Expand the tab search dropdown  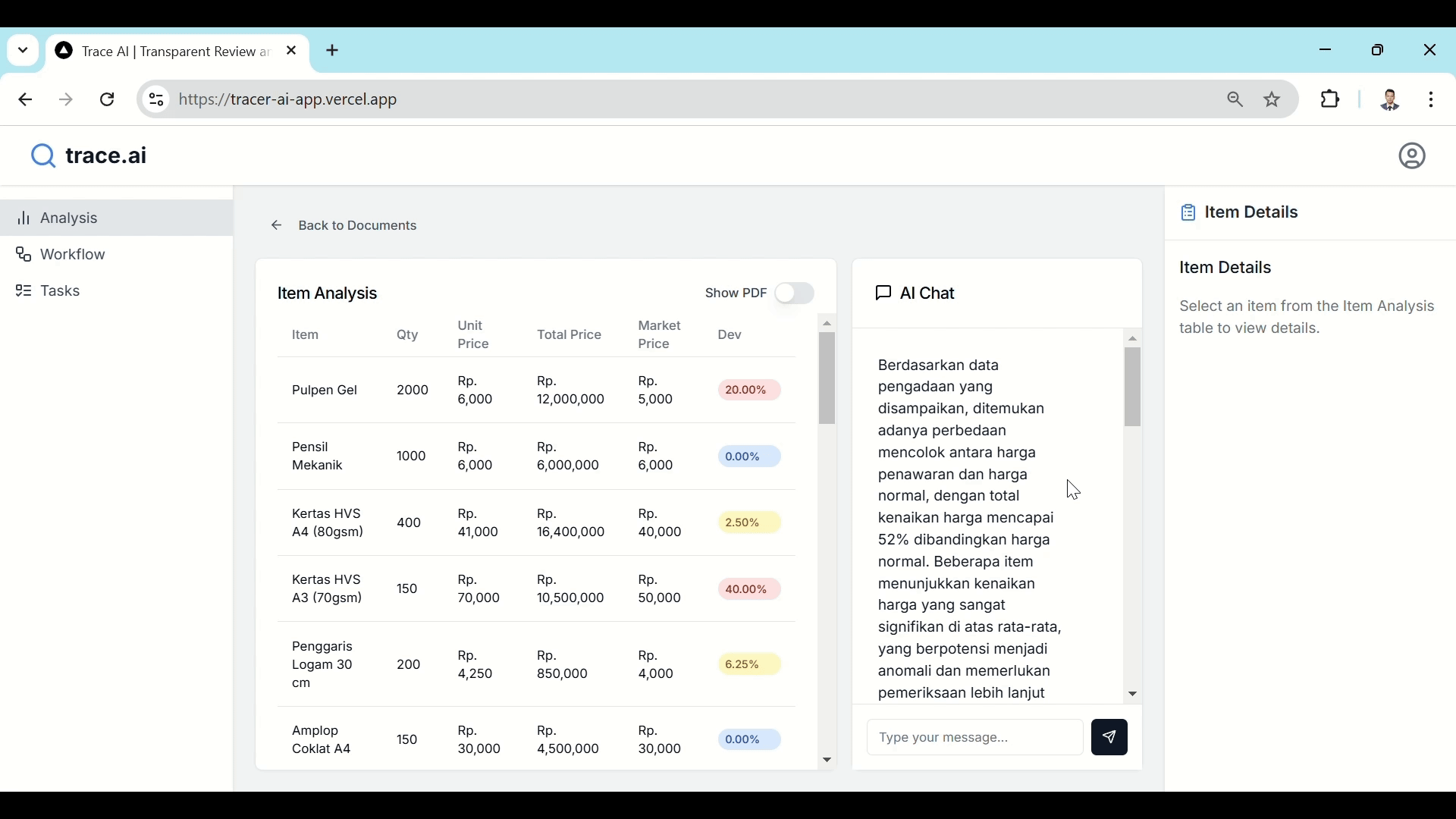[x=23, y=51]
